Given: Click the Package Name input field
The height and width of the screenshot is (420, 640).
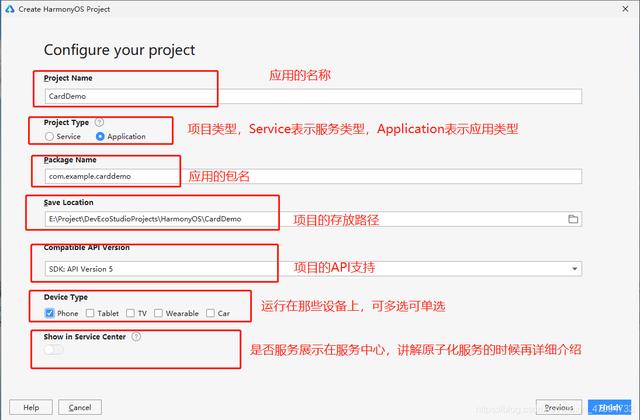Looking at the screenshot, I should tap(313, 176).
